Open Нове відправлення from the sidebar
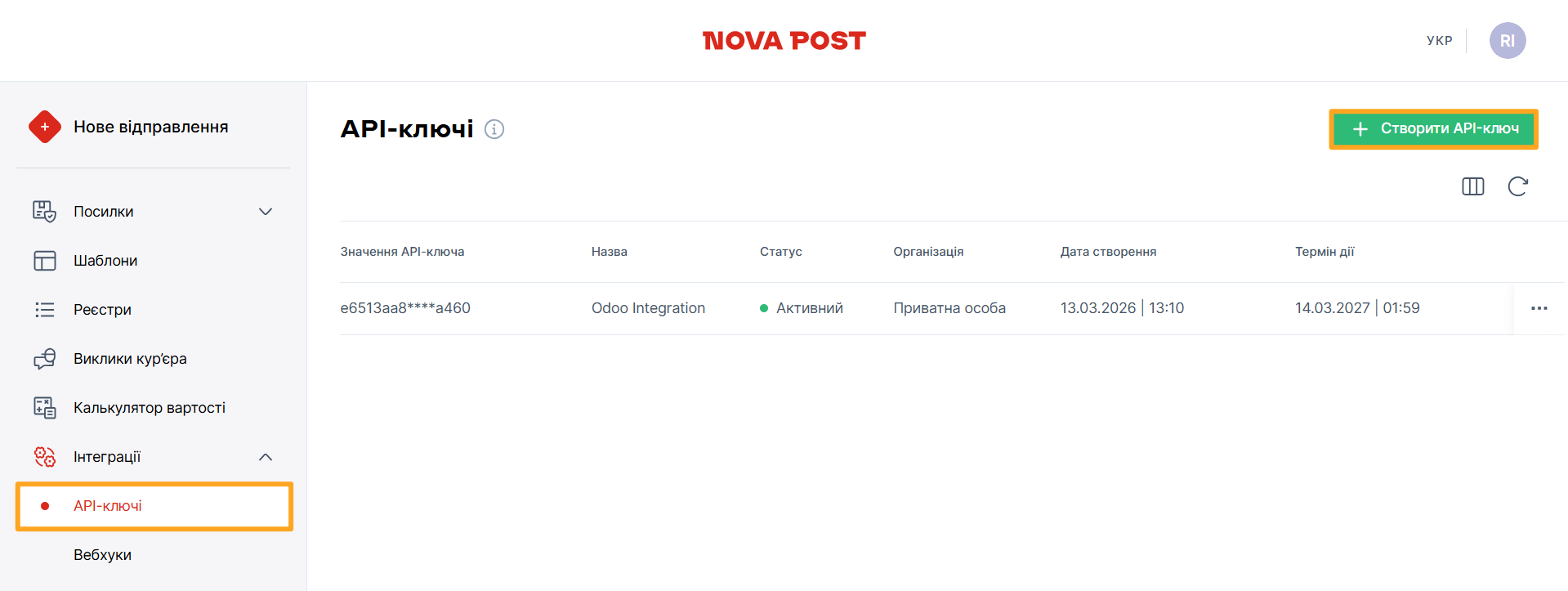Image resolution: width=1568 pixels, height=591 pixels. tap(150, 127)
